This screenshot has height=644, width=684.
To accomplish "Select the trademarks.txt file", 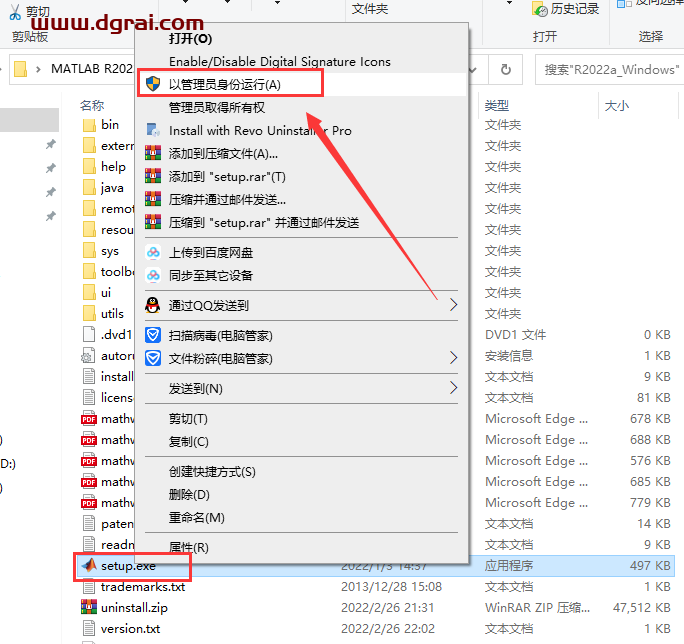I will point(143,587).
